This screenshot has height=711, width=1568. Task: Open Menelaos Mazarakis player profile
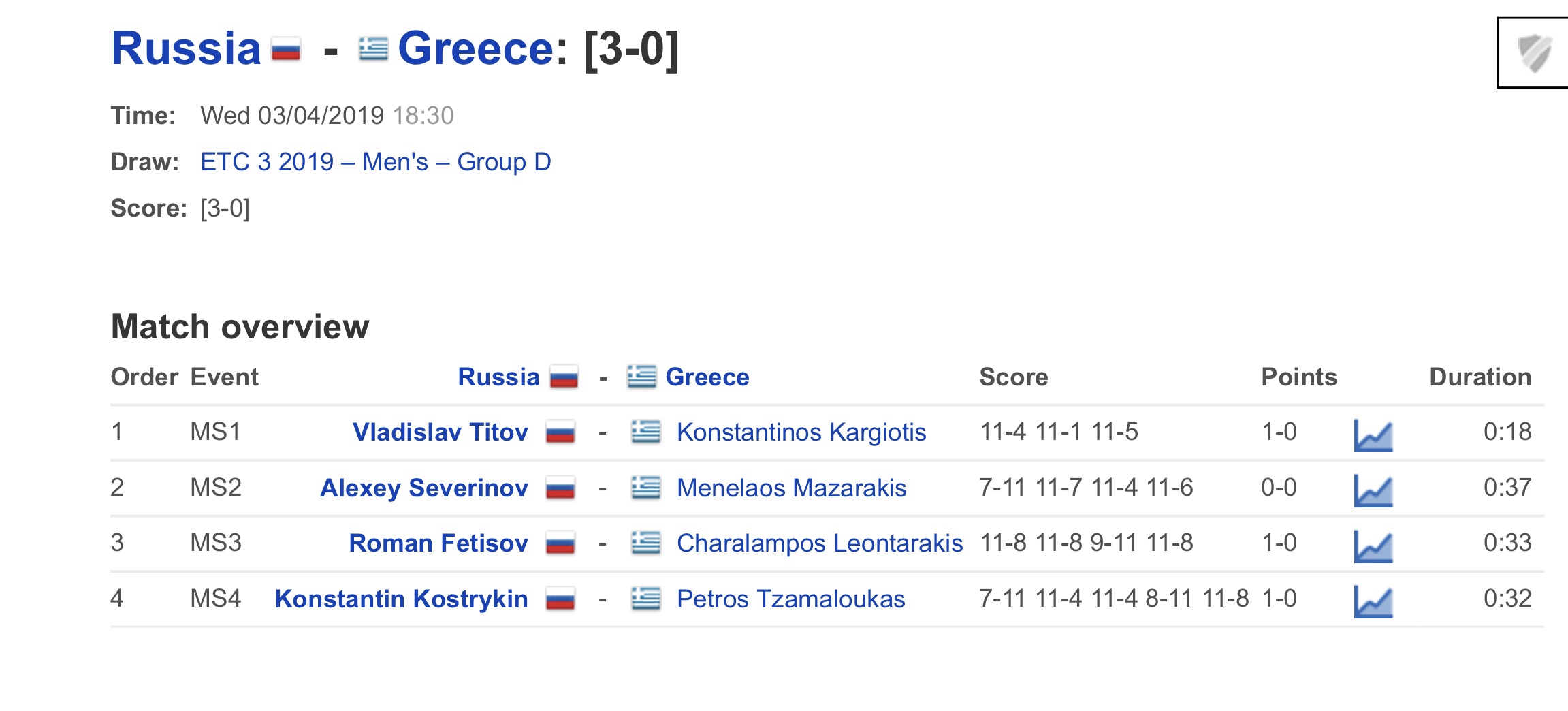(x=791, y=488)
